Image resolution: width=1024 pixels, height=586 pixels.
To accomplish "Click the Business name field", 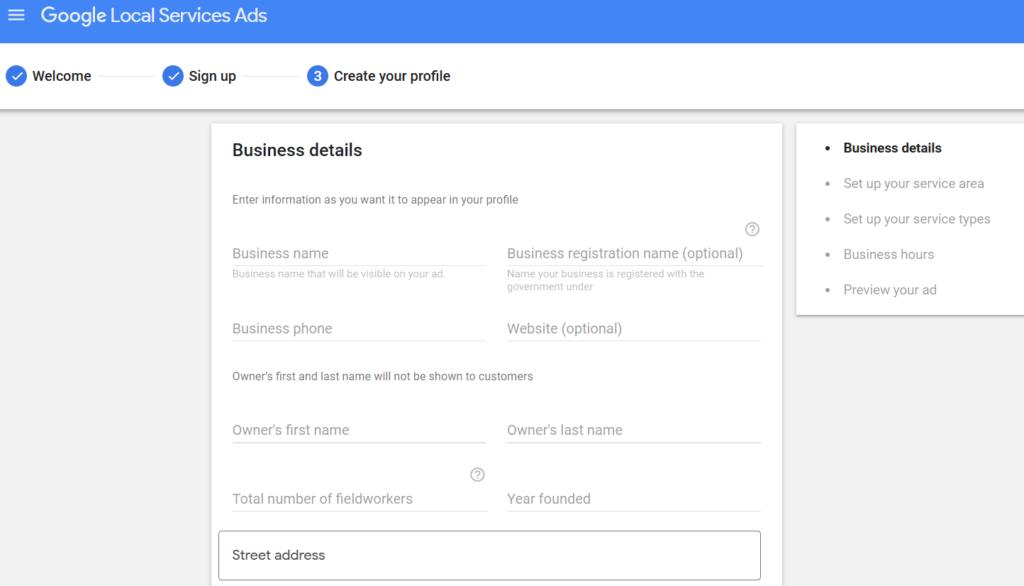I will tap(359, 253).
